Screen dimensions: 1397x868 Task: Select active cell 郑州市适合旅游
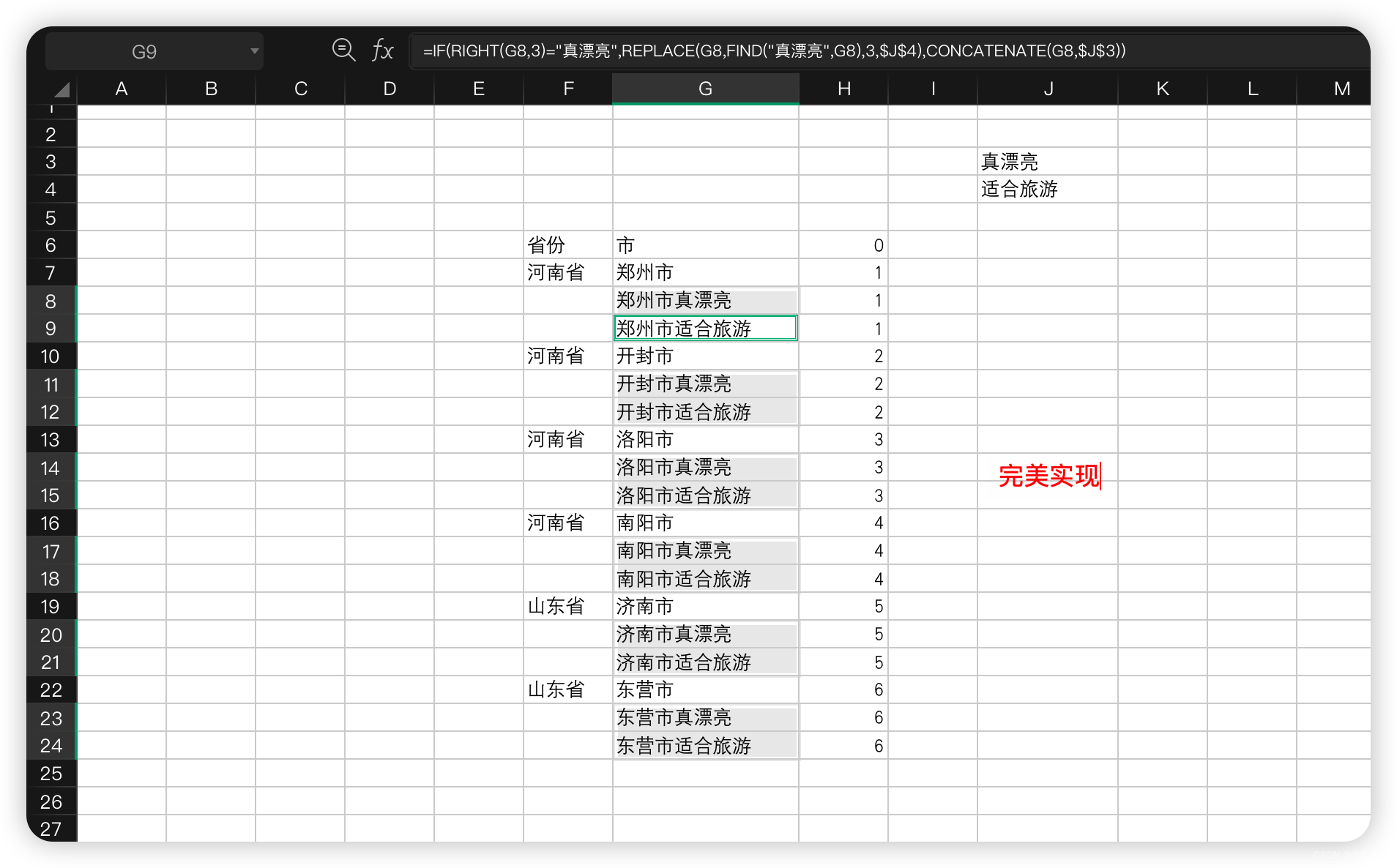point(706,329)
